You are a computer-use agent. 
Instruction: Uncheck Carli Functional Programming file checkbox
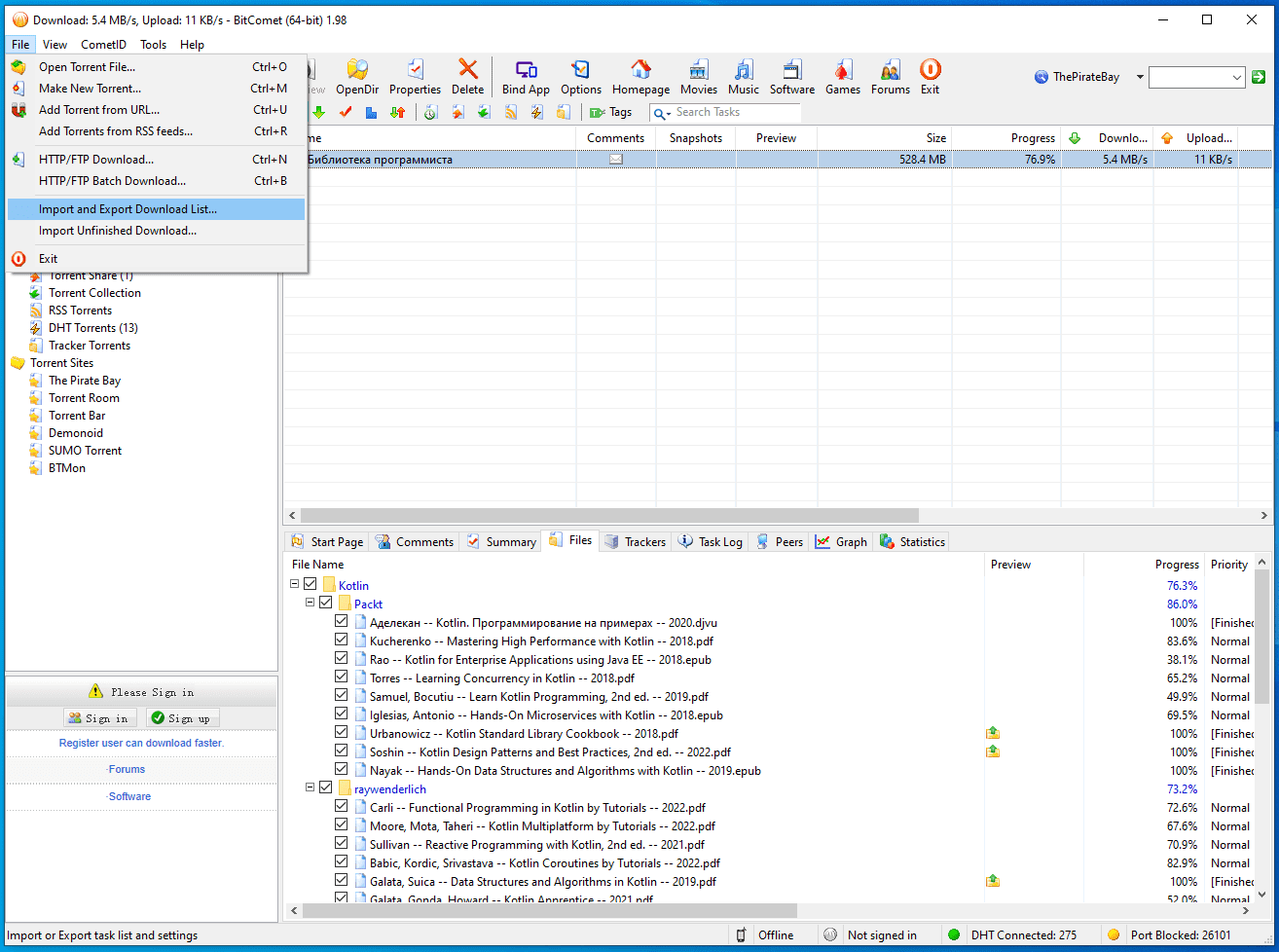coord(342,806)
